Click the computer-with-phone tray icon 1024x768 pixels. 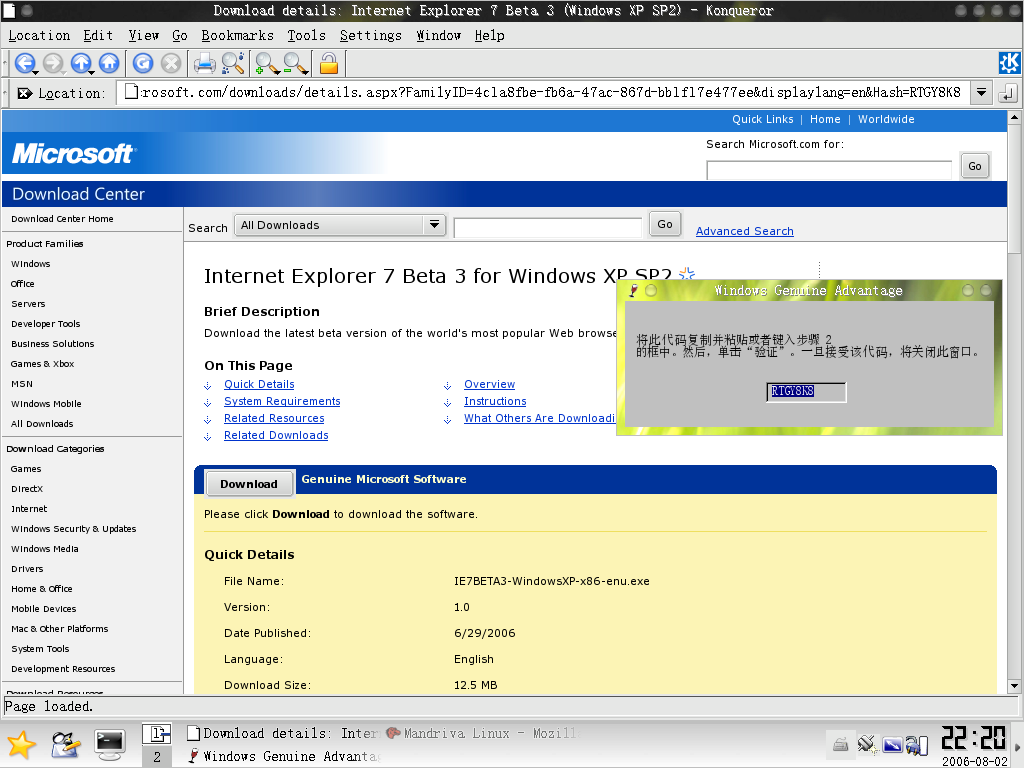tap(916, 744)
